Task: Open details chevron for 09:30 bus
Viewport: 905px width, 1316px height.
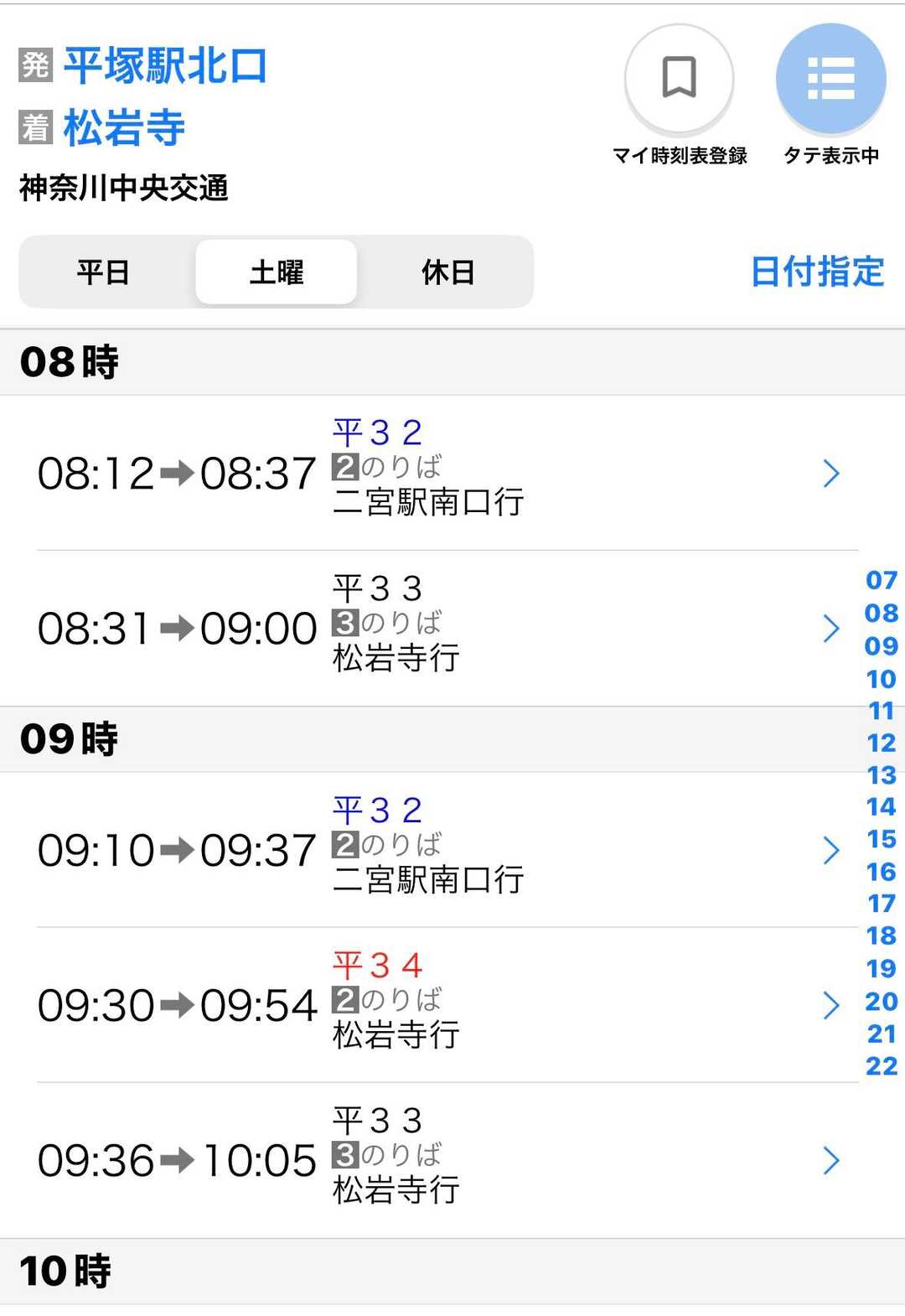Action: [x=830, y=1005]
